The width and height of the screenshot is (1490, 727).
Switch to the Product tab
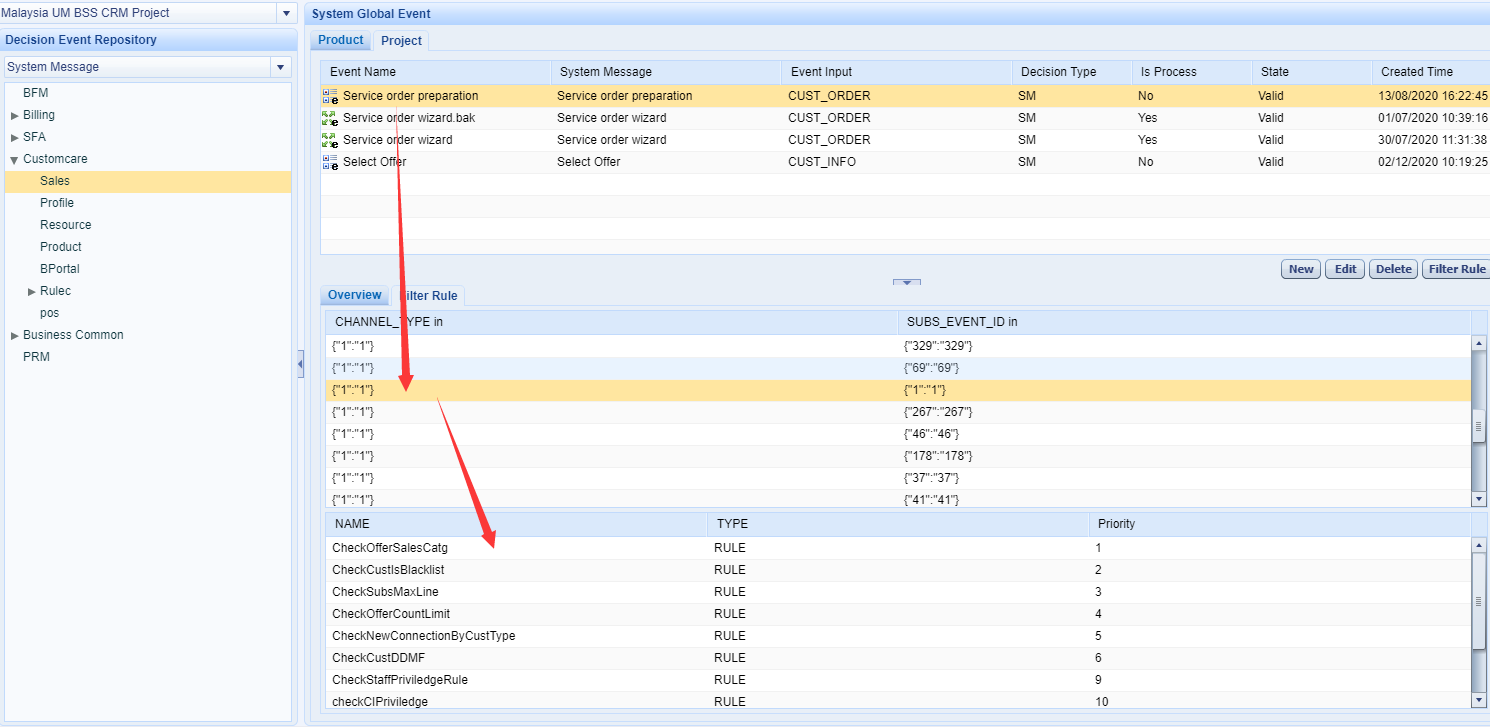[341, 40]
